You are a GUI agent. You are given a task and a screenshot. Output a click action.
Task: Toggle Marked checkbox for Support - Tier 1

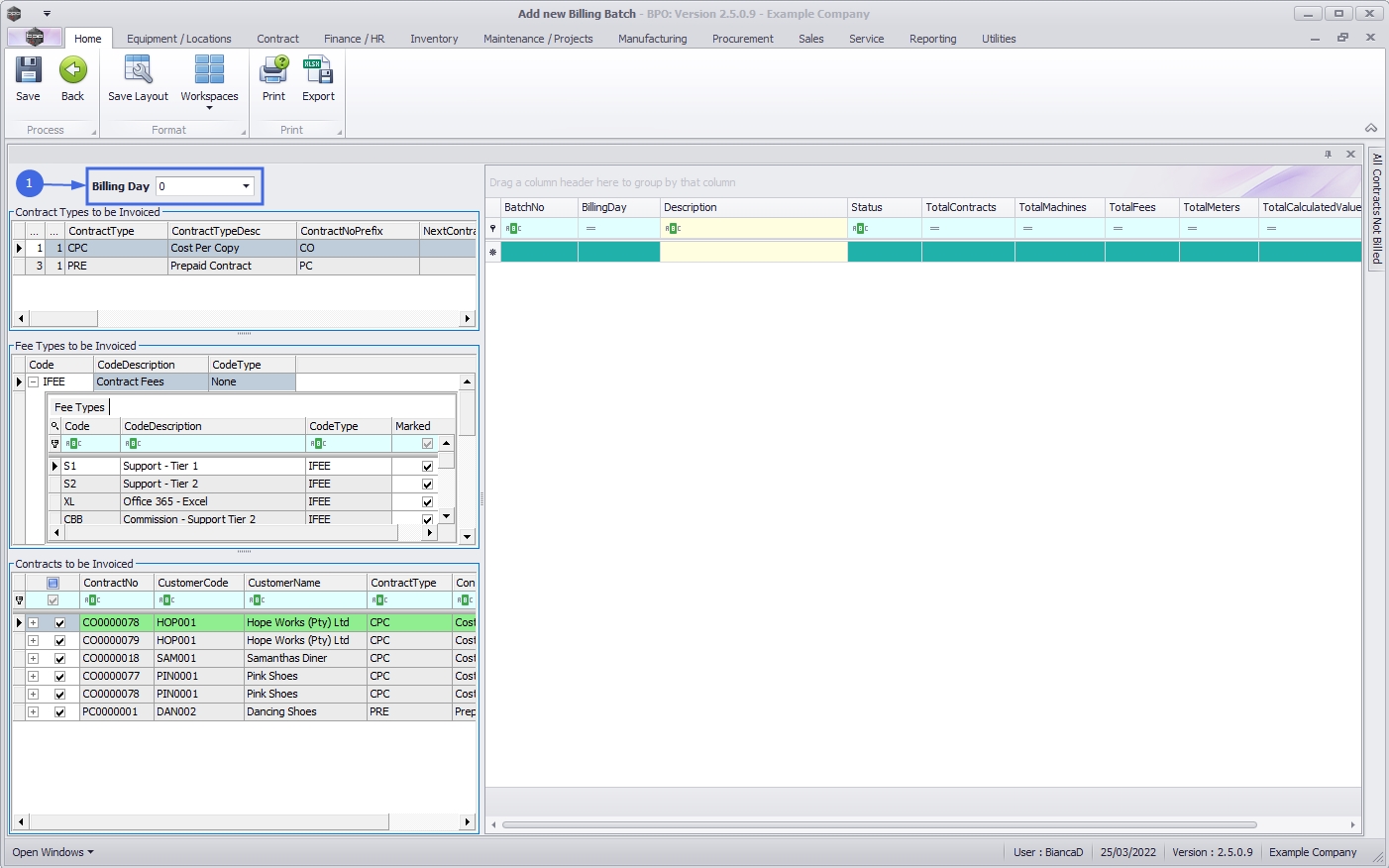click(427, 467)
